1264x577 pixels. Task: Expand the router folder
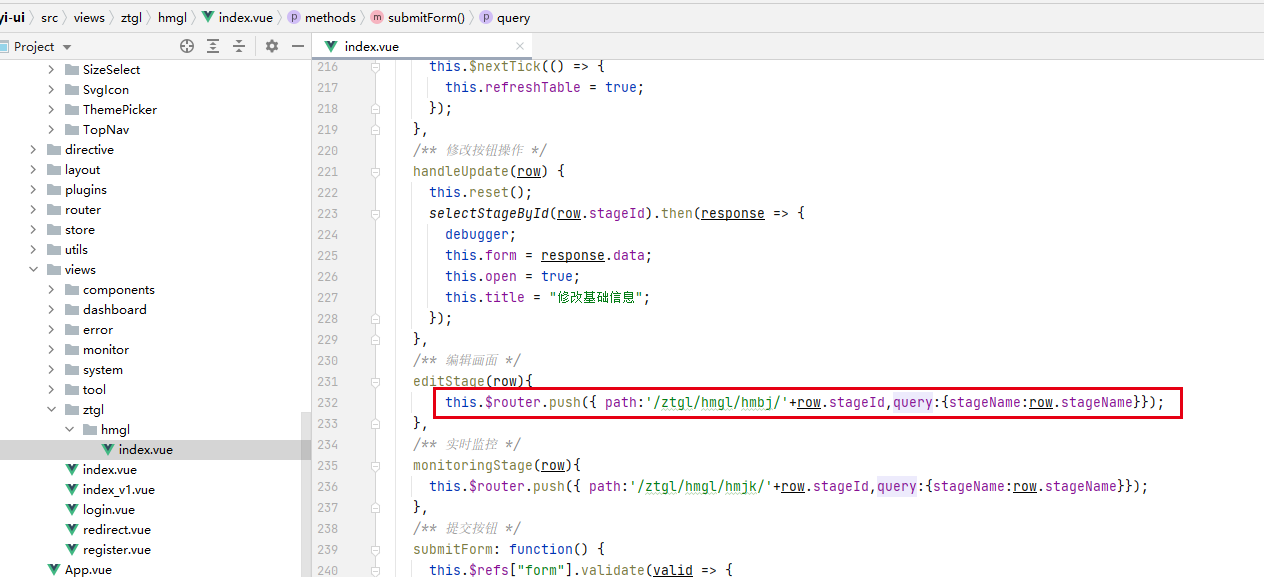click(33, 210)
